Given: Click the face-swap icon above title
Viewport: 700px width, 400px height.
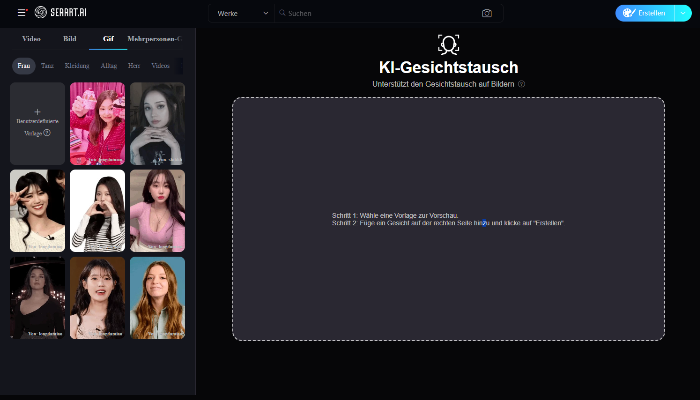Looking at the screenshot, I should point(448,44).
